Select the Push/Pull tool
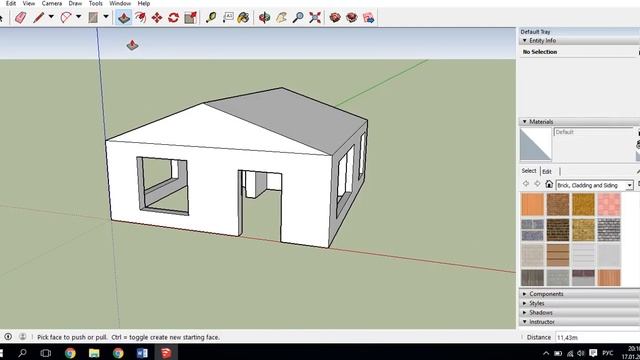 click(124, 18)
